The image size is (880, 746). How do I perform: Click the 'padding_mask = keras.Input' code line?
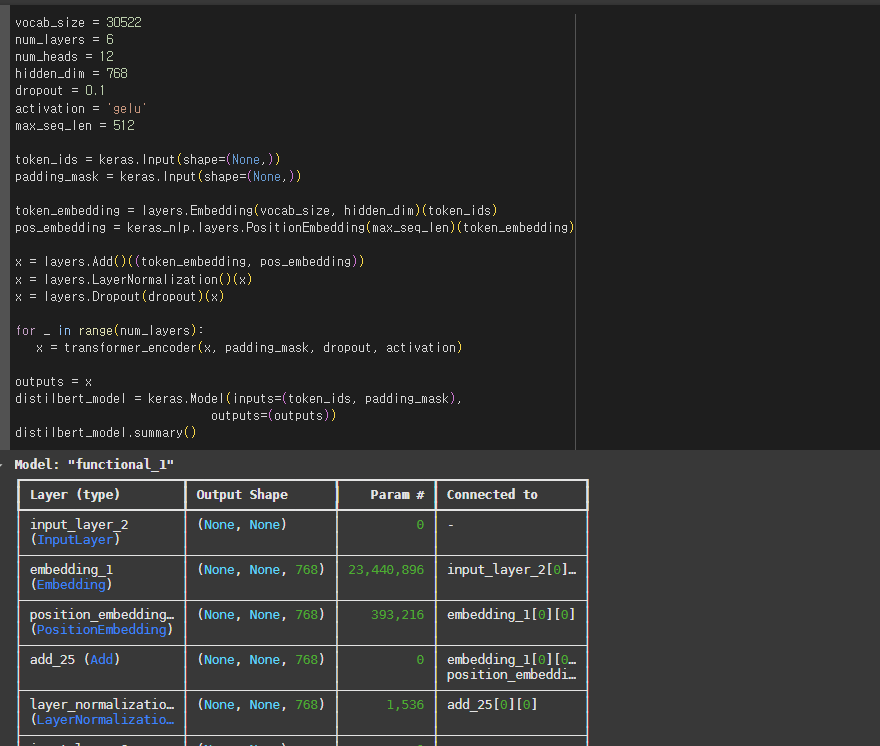click(158, 176)
